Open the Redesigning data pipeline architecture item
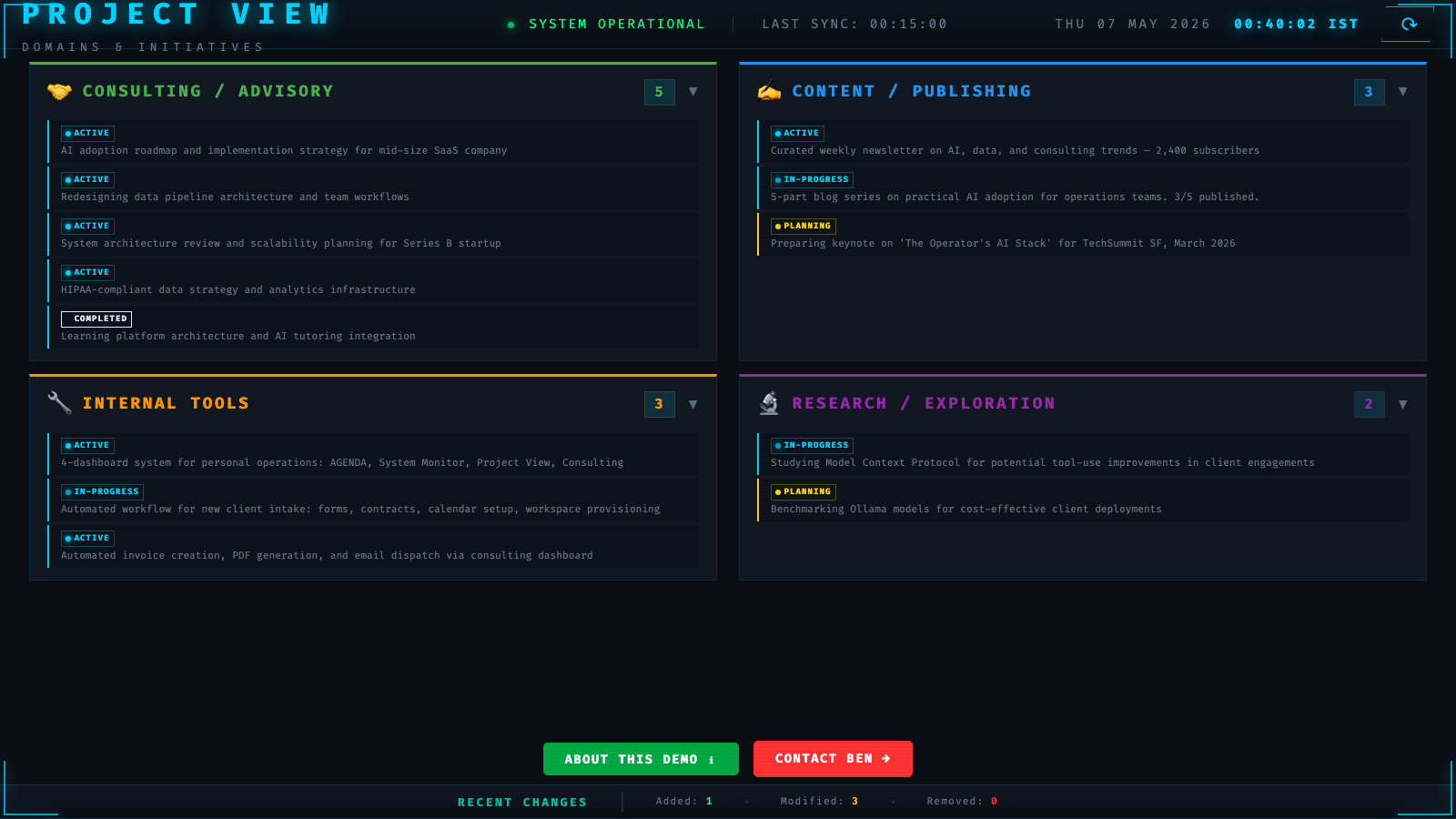Viewport: 1456px width, 819px height. coord(373,188)
